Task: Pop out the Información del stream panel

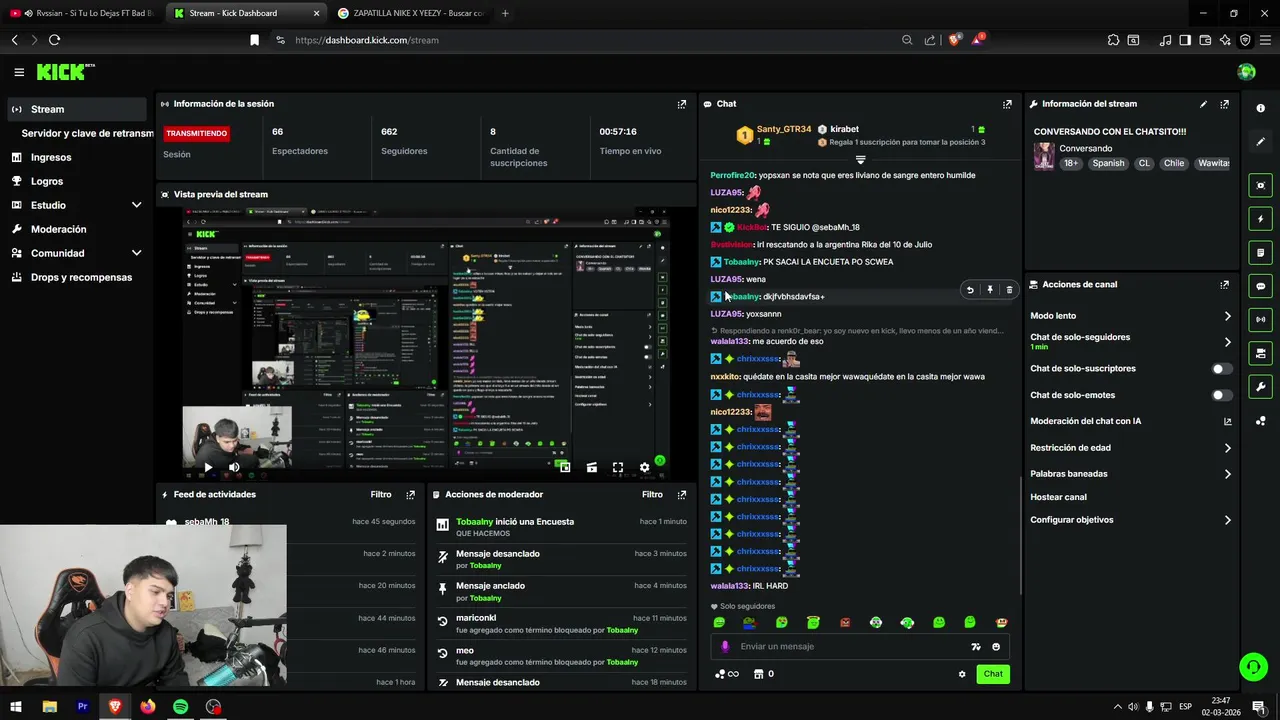Action: [x=1224, y=104]
